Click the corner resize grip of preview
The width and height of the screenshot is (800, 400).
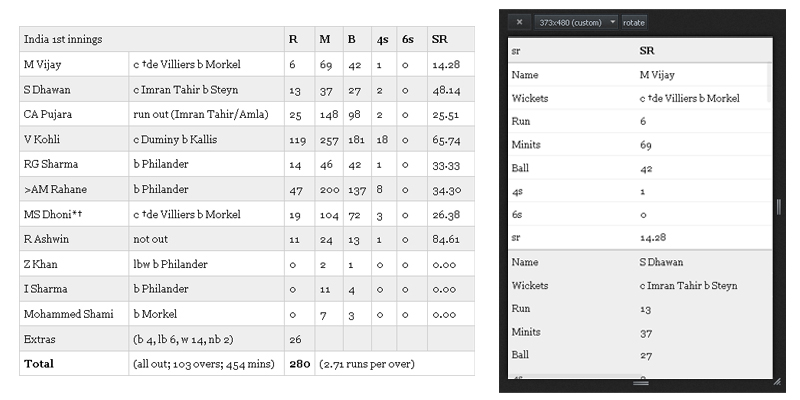(777, 382)
